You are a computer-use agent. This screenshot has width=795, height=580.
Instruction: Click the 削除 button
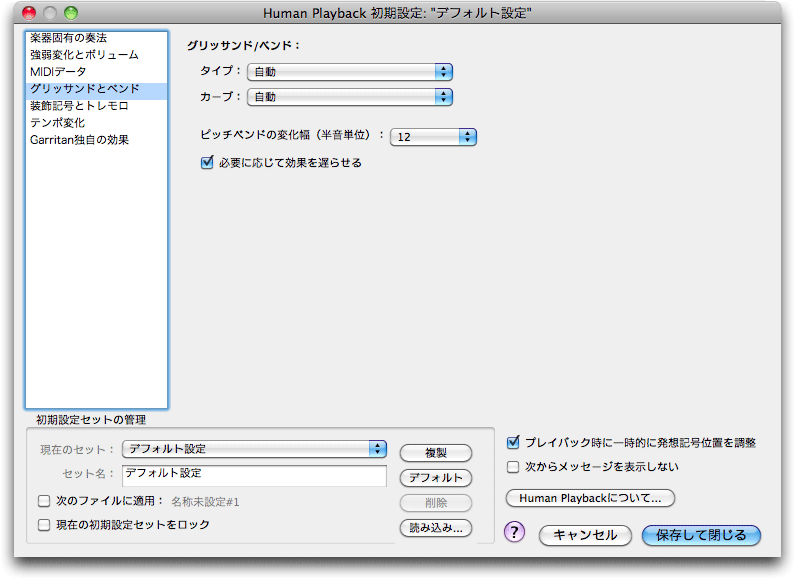436,503
